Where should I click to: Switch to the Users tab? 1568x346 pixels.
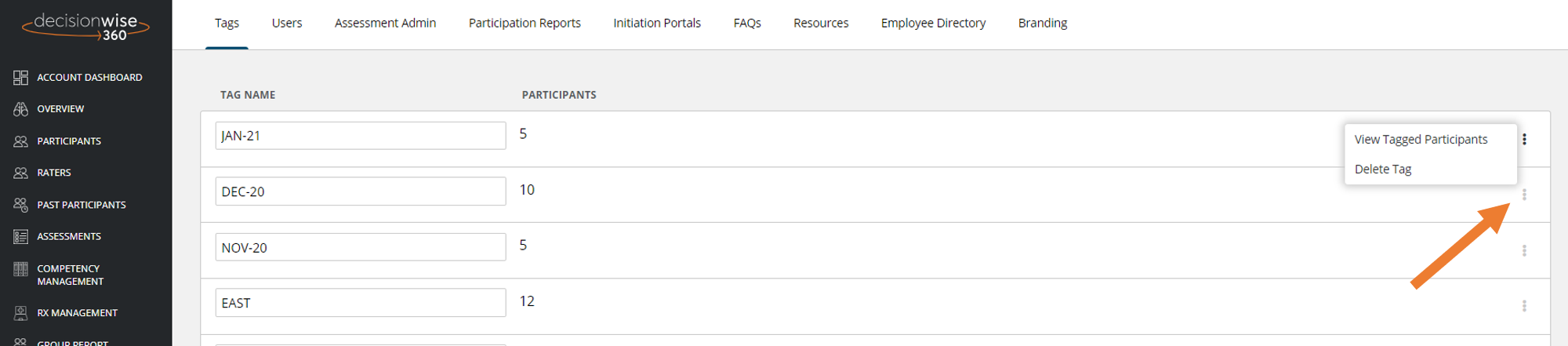[287, 23]
